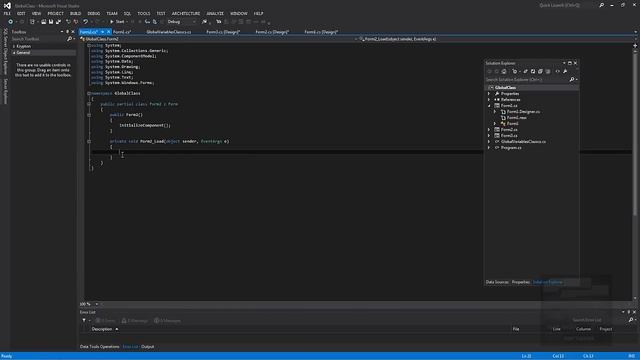
Task: Expand the References node in Solution Explorer
Action: click(x=489, y=100)
